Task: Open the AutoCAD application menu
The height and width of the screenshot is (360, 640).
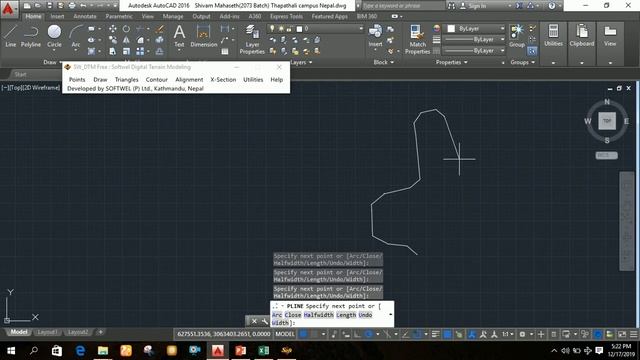Action: 9,9
